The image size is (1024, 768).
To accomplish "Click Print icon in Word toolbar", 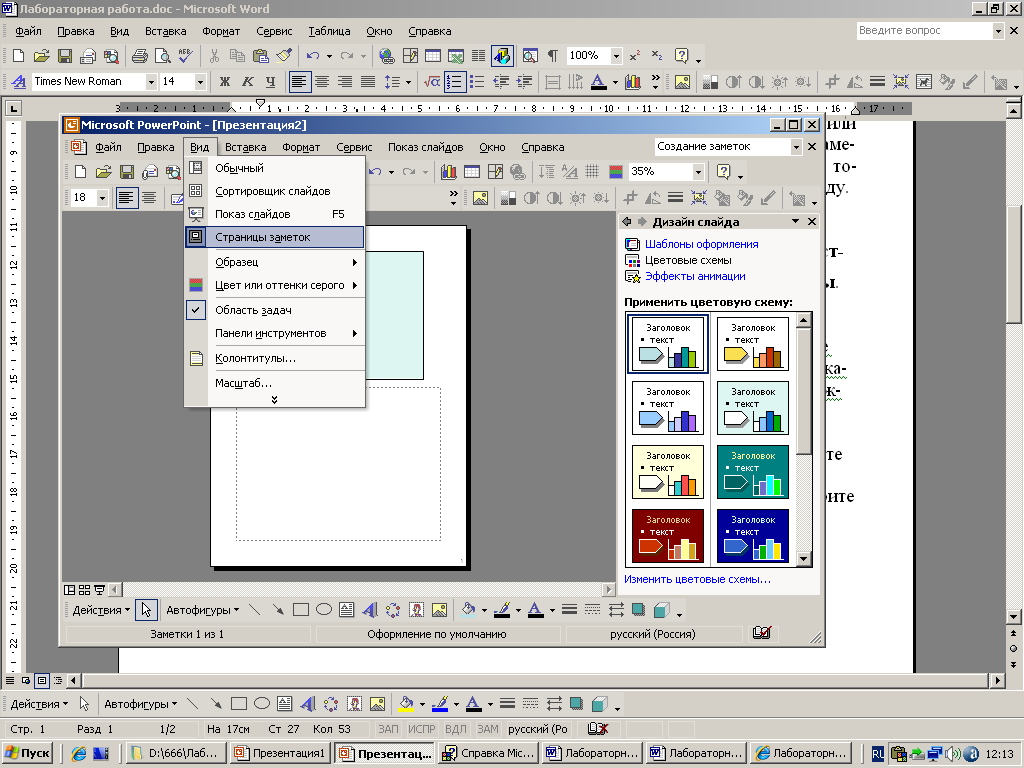I will click(140, 56).
